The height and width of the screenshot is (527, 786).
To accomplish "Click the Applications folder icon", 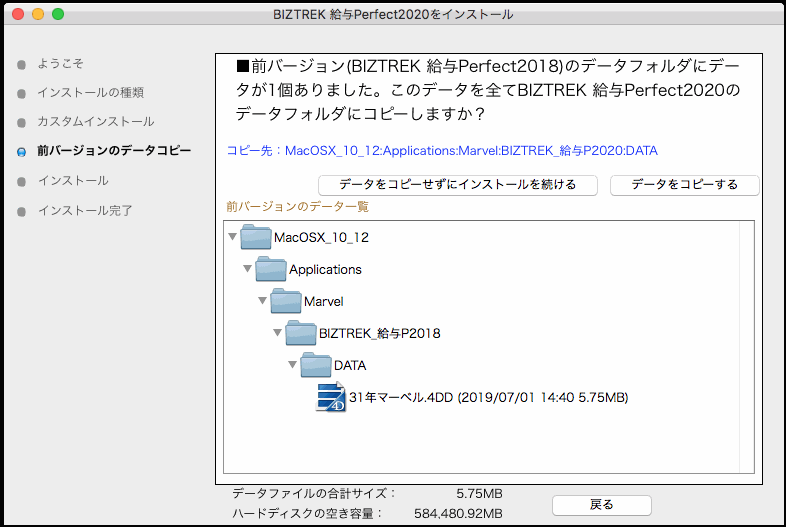I will point(271,269).
